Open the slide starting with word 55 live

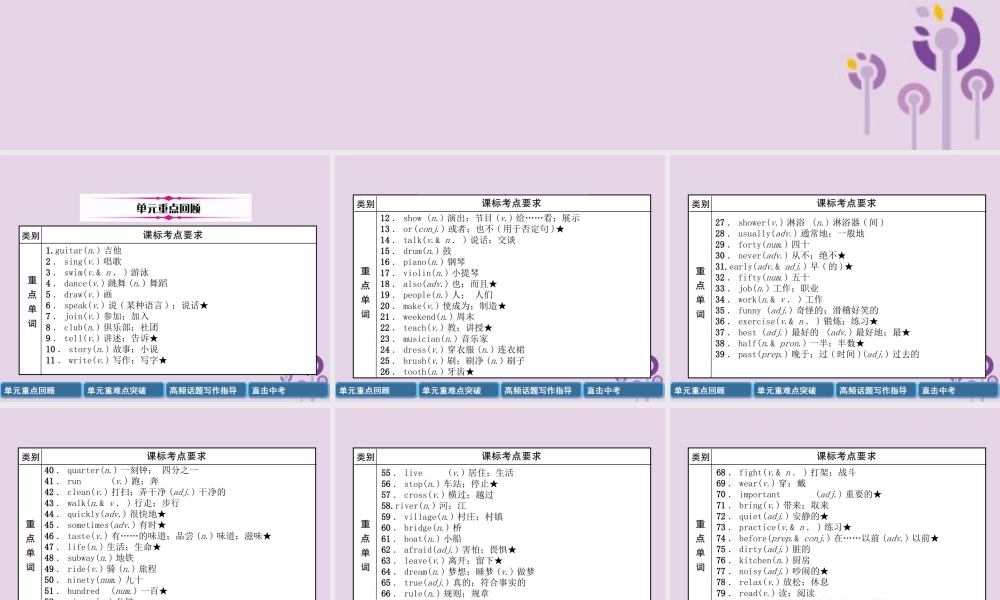coord(500,504)
